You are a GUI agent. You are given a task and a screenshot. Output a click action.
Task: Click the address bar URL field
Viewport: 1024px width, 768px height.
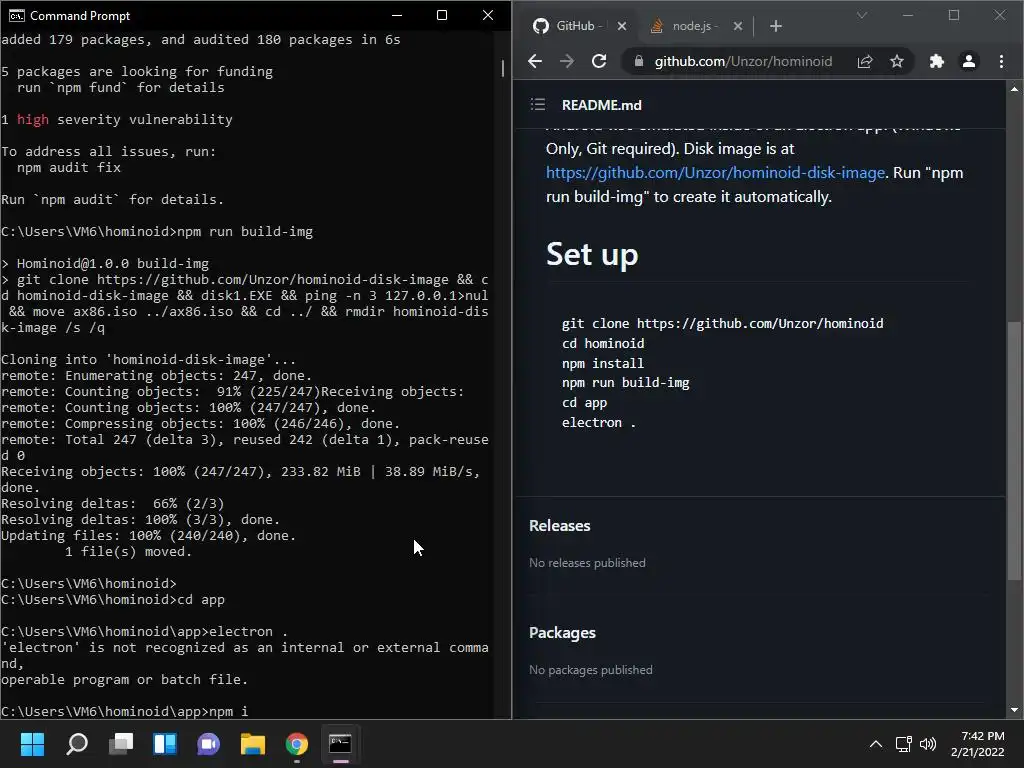point(743,61)
